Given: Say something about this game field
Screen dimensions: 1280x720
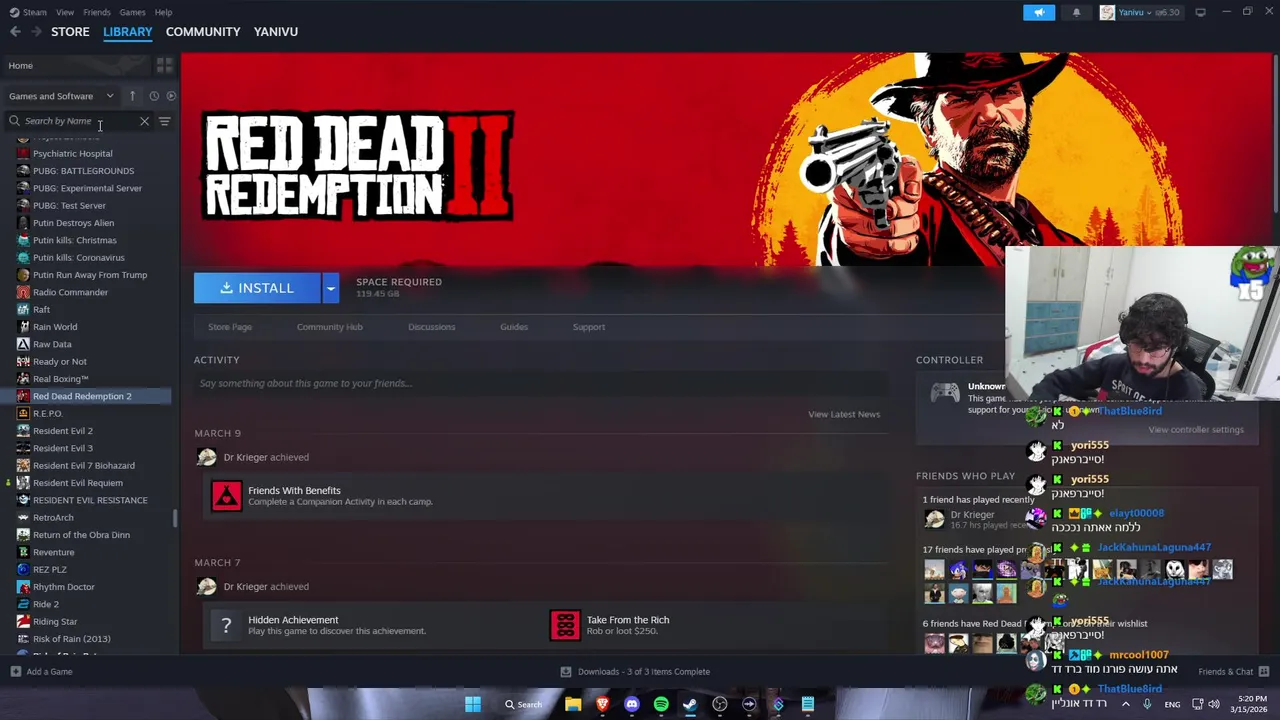Looking at the screenshot, I should (x=541, y=383).
